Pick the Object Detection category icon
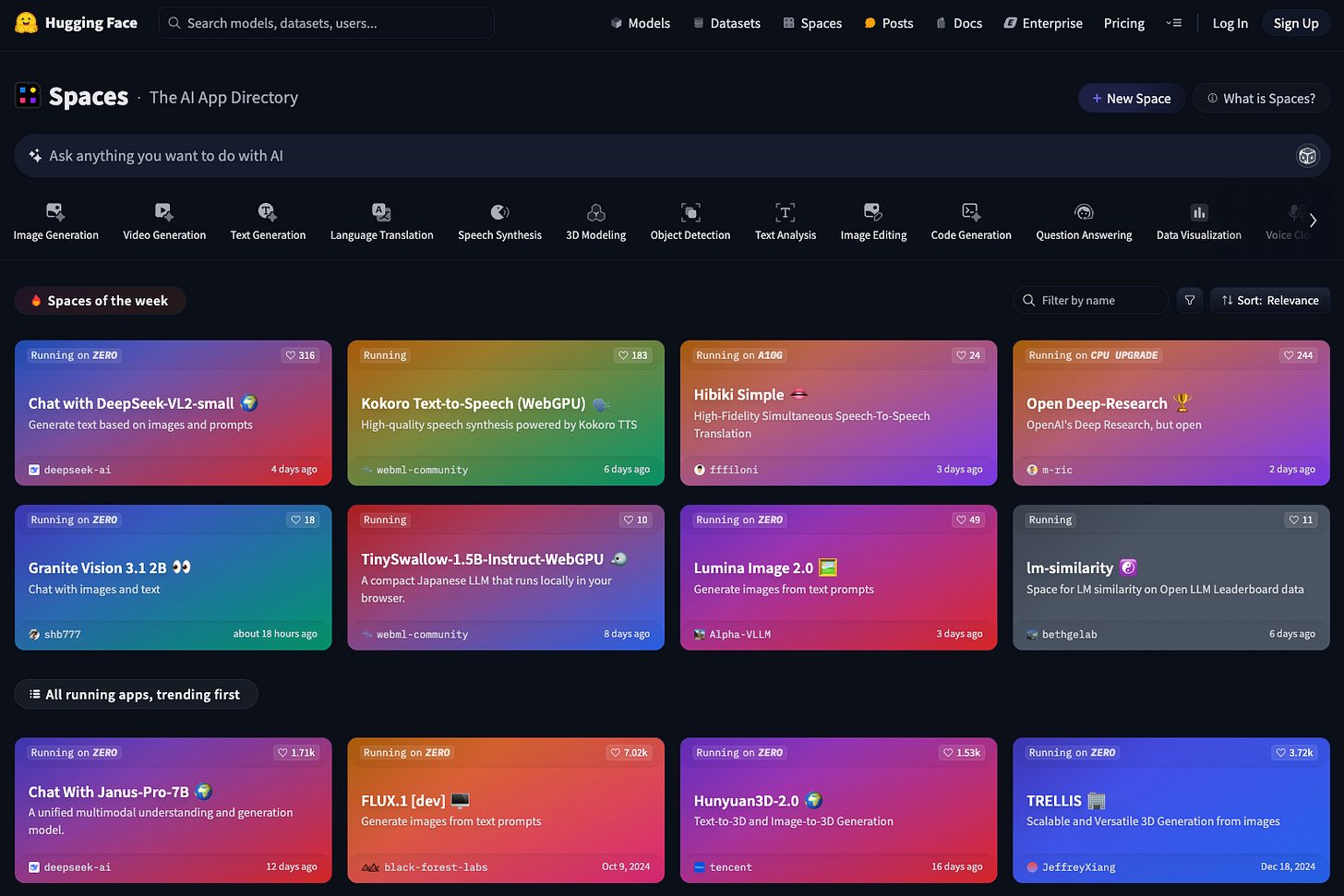This screenshot has height=896, width=1344. tap(690, 212)
